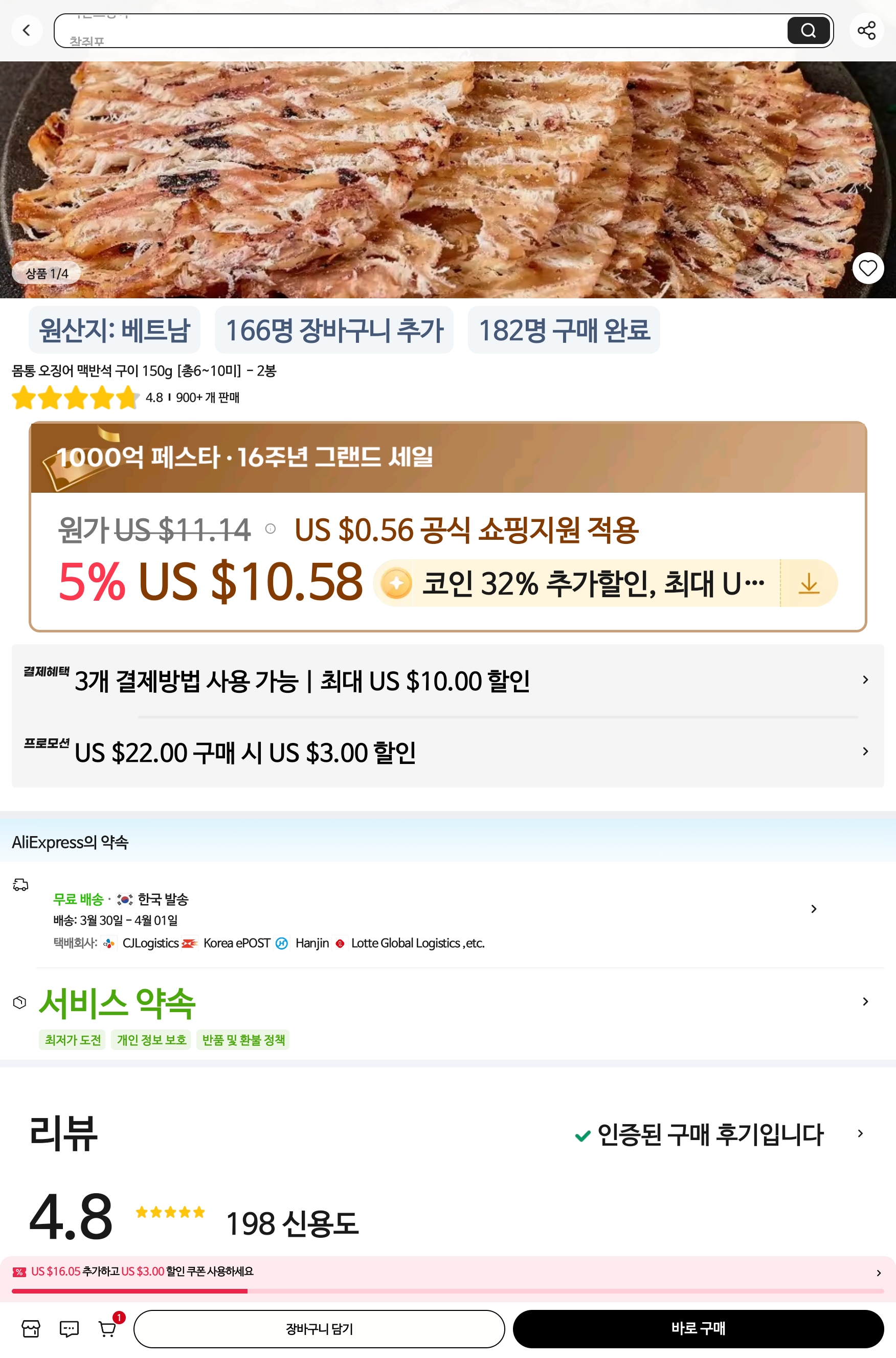
Task: Tap the original price info icon
Action: pos(271,529)
